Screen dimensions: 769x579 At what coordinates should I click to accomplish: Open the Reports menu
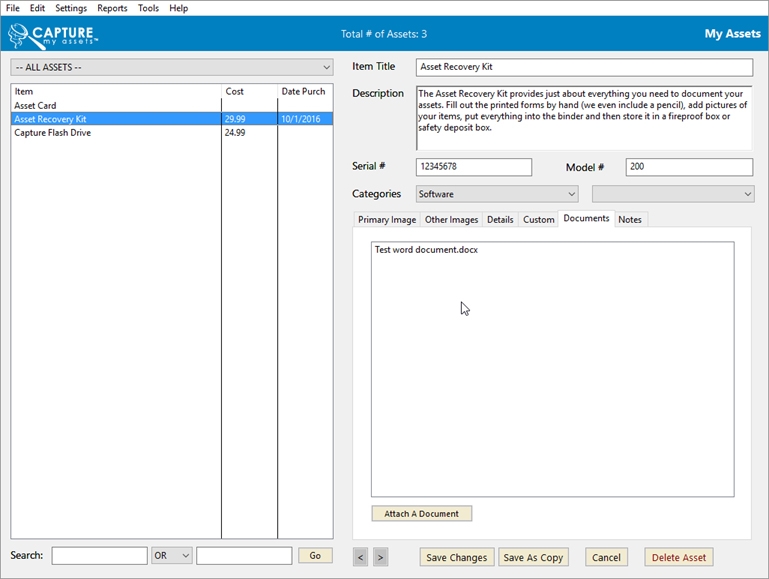(112, 8)
